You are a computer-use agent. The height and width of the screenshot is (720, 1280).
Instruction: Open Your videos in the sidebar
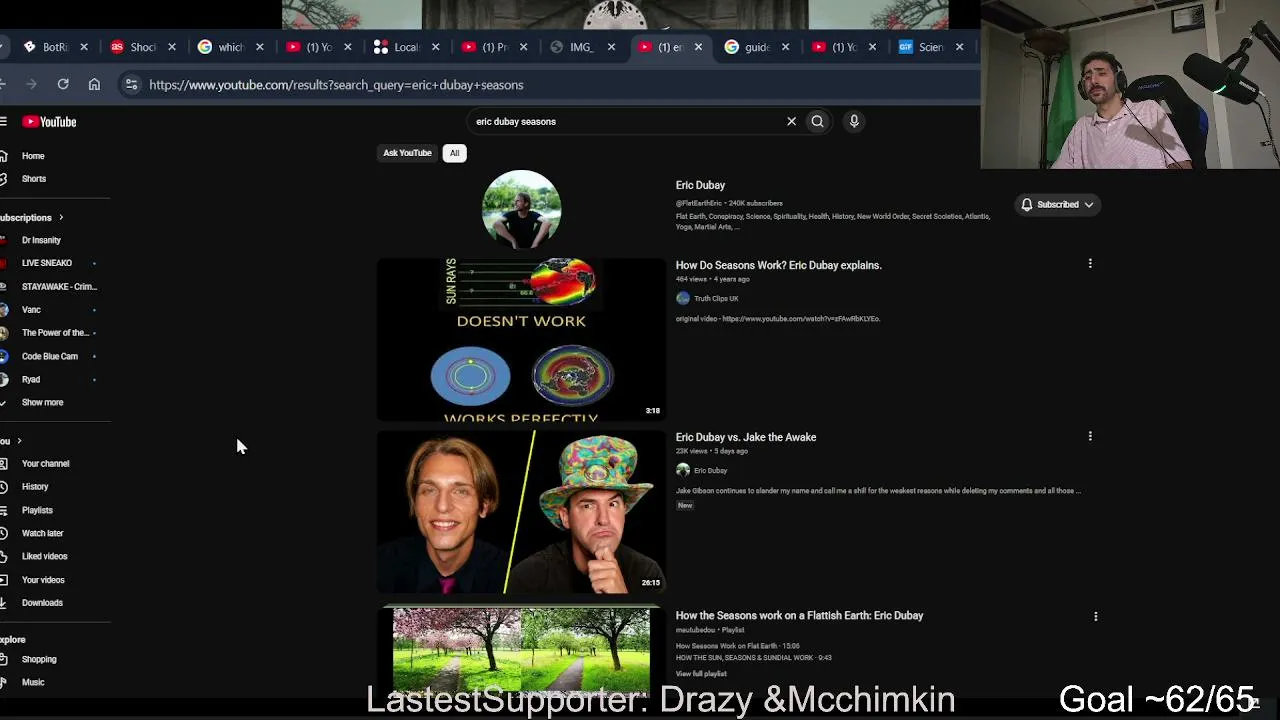pos(43,580)
